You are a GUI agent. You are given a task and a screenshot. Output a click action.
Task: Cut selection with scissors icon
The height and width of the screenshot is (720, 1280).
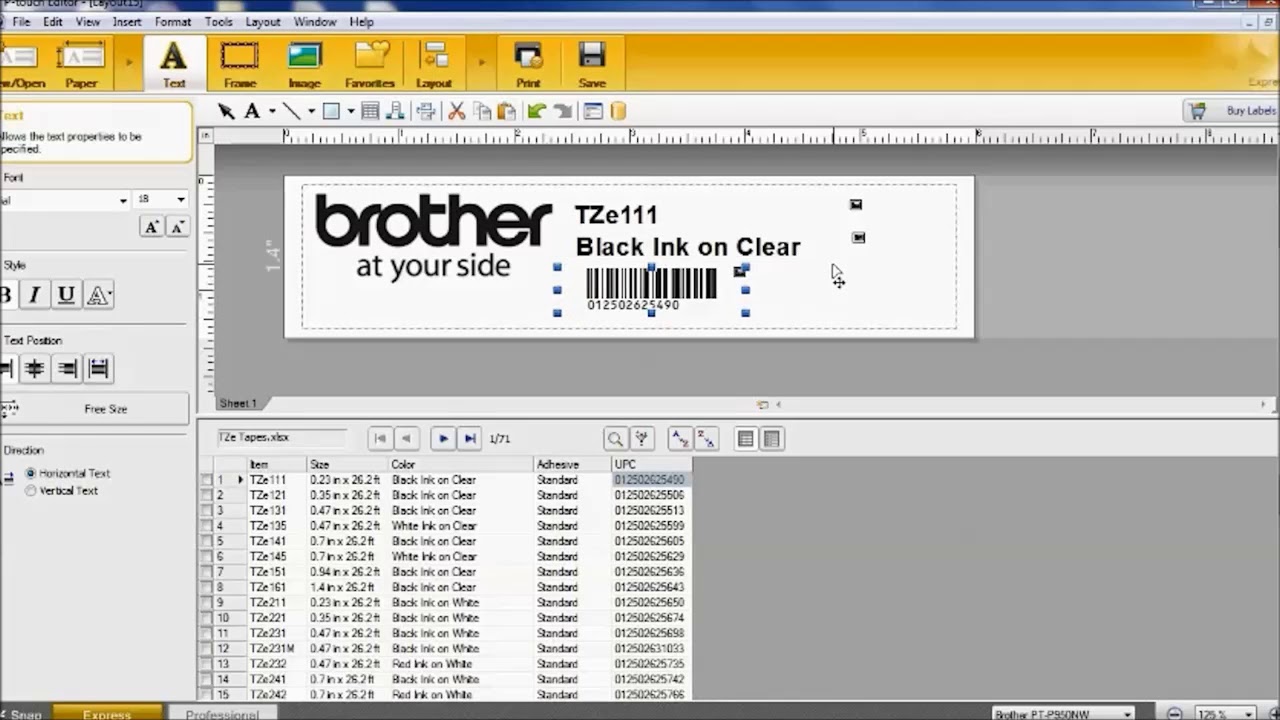(456, 111)
